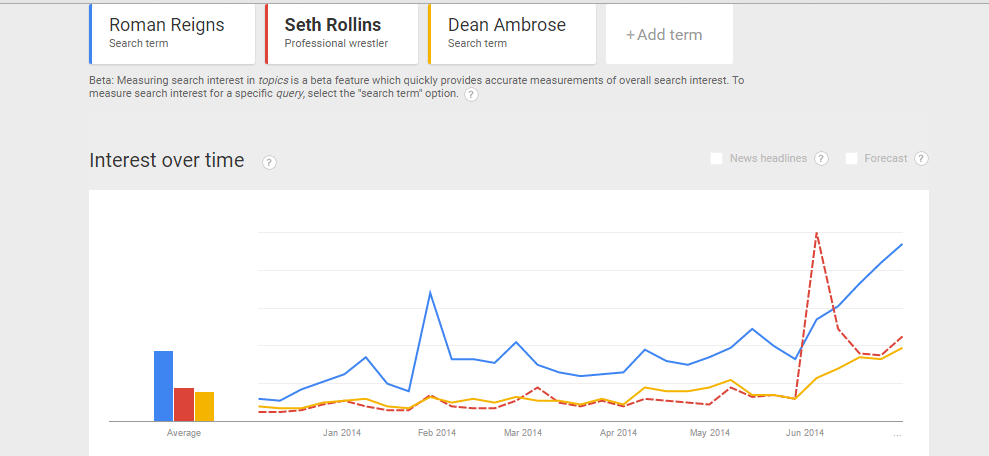
Task: Click the red dashed line's June peak
Action: click(x=817, y=233)
